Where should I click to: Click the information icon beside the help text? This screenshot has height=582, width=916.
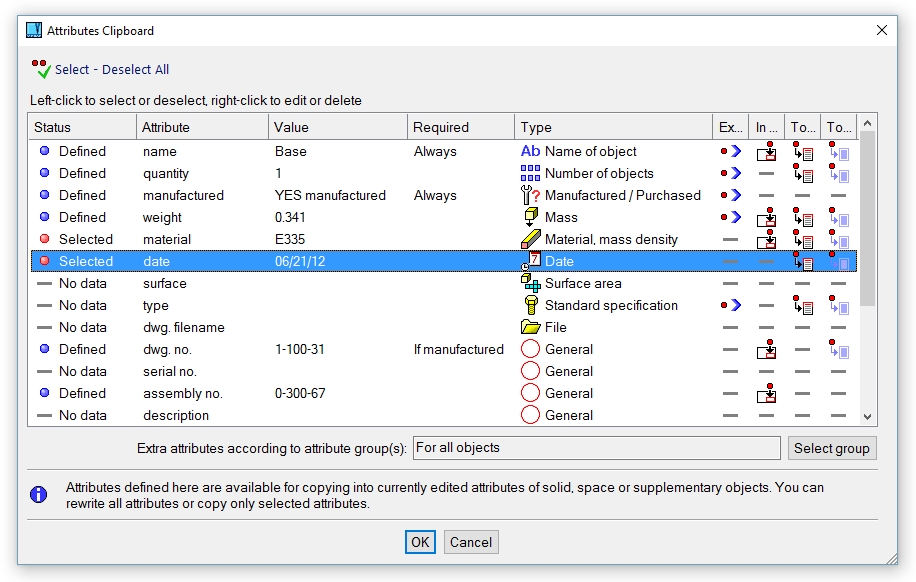39,494
